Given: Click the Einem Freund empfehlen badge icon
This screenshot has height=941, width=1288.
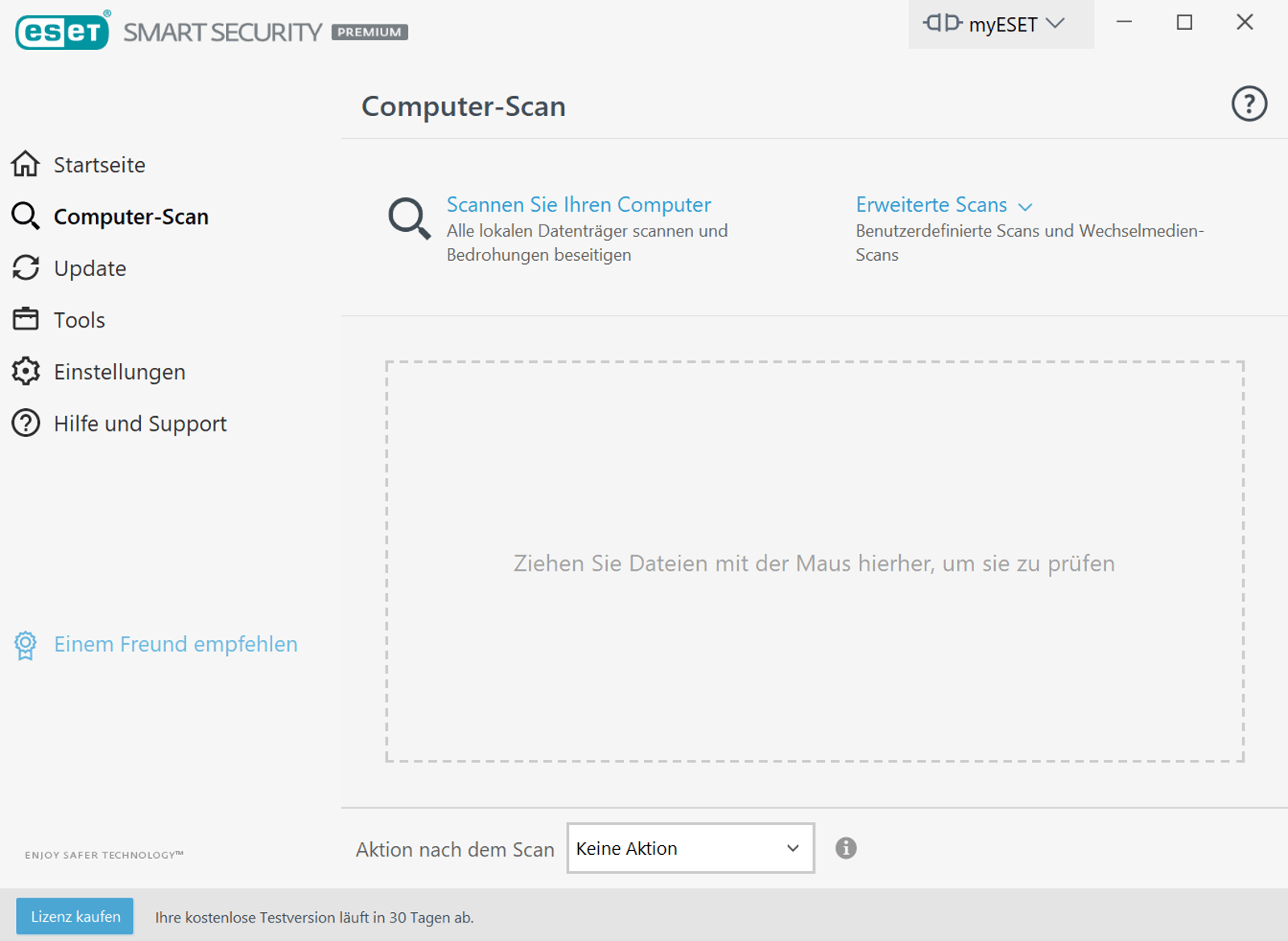Looking at the screenshot, I should (x=26, y=644).
